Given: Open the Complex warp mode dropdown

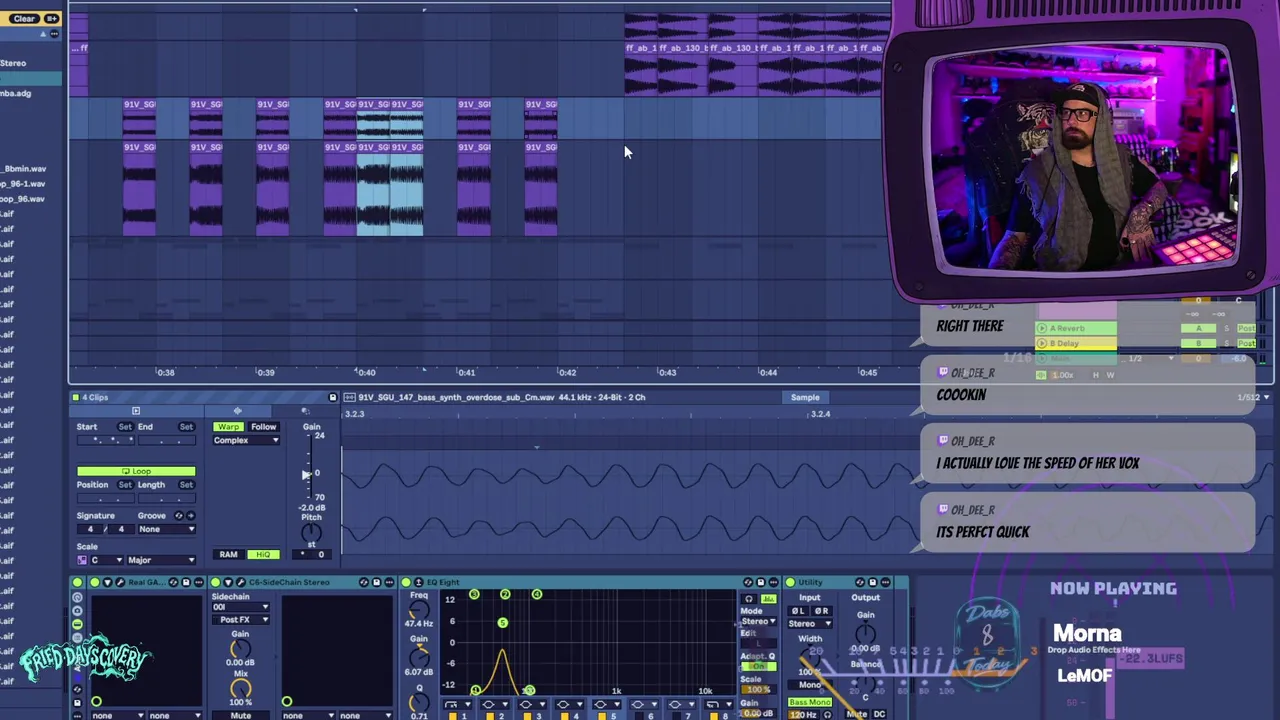Looking at the screenshot, I should (x=246, y=440).
